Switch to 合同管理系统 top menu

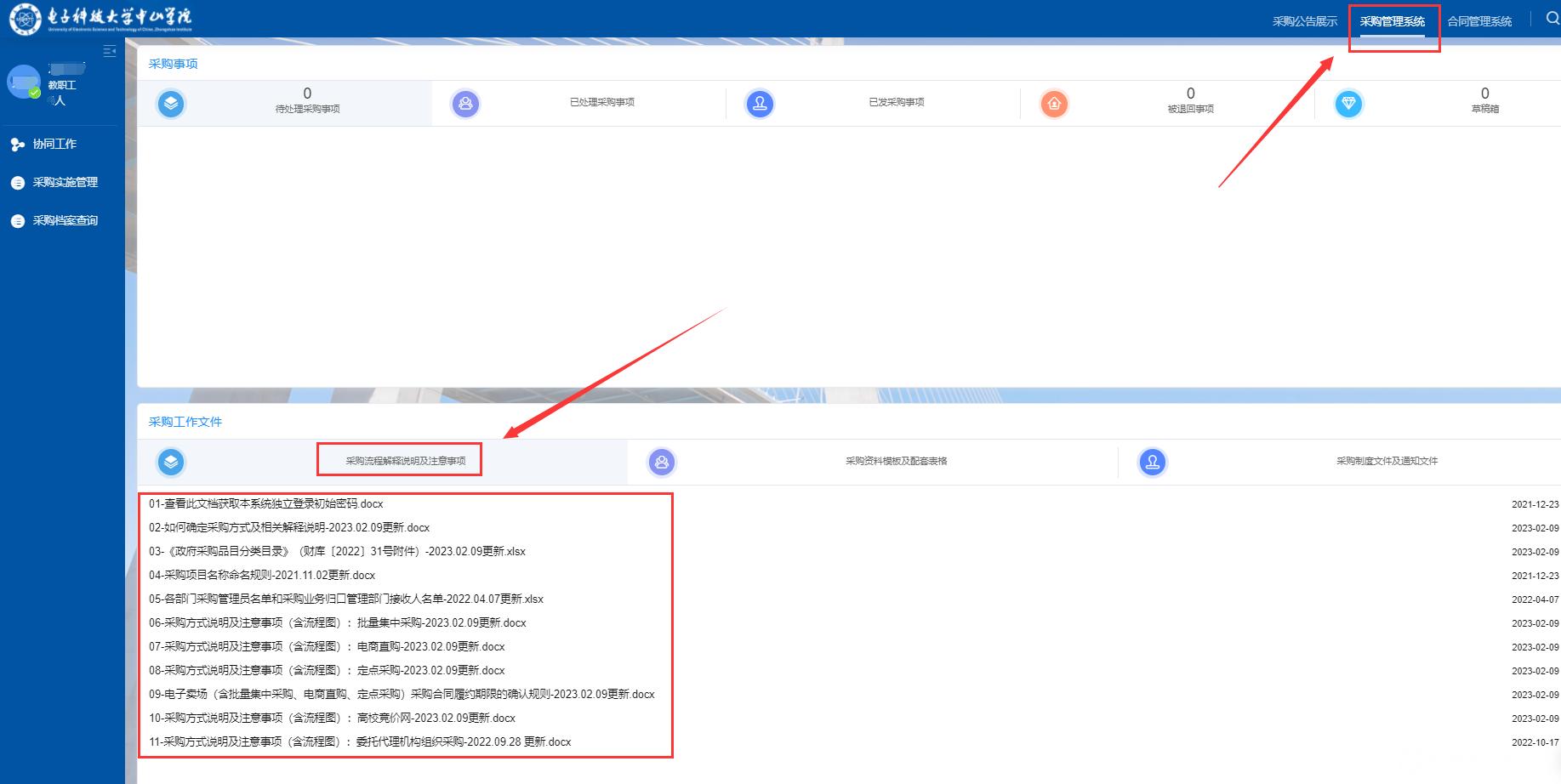(1479, 21)
